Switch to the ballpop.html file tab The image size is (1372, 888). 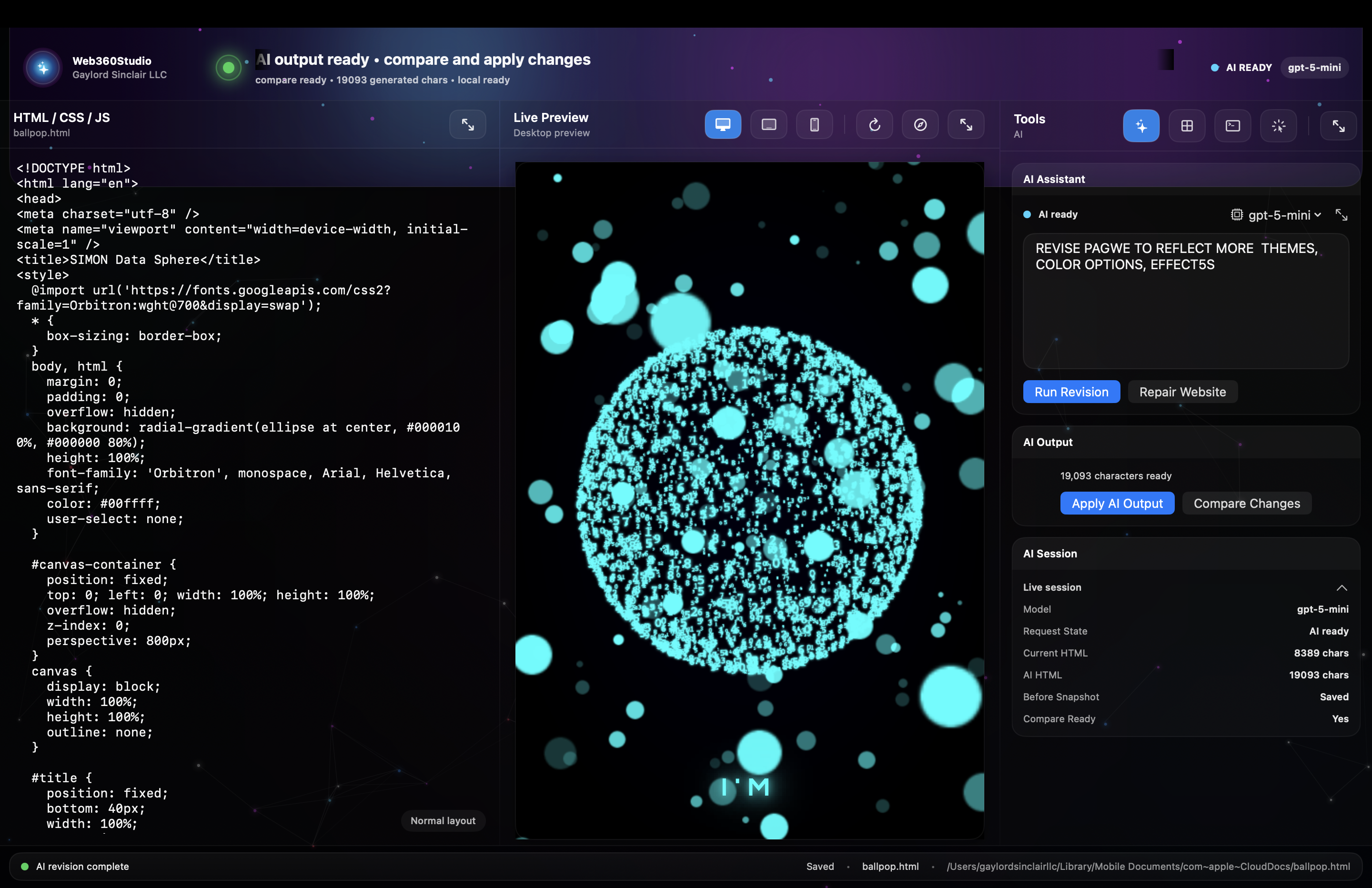42,132
